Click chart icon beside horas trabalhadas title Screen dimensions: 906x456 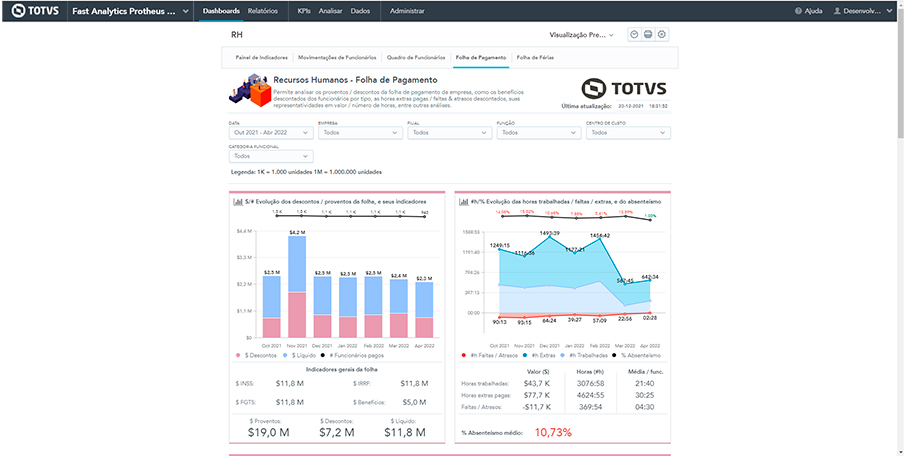click(463, 202)
